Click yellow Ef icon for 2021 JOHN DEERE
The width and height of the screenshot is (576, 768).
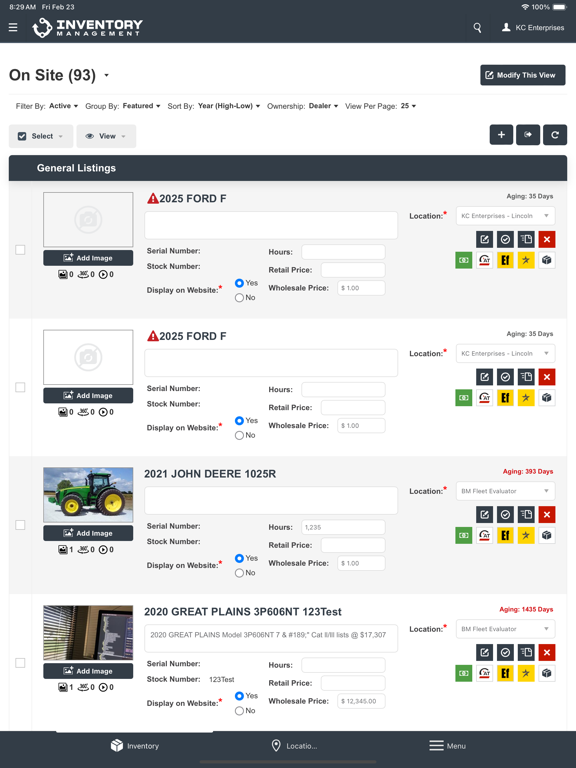pyautogui.click(x=505, y=535)
